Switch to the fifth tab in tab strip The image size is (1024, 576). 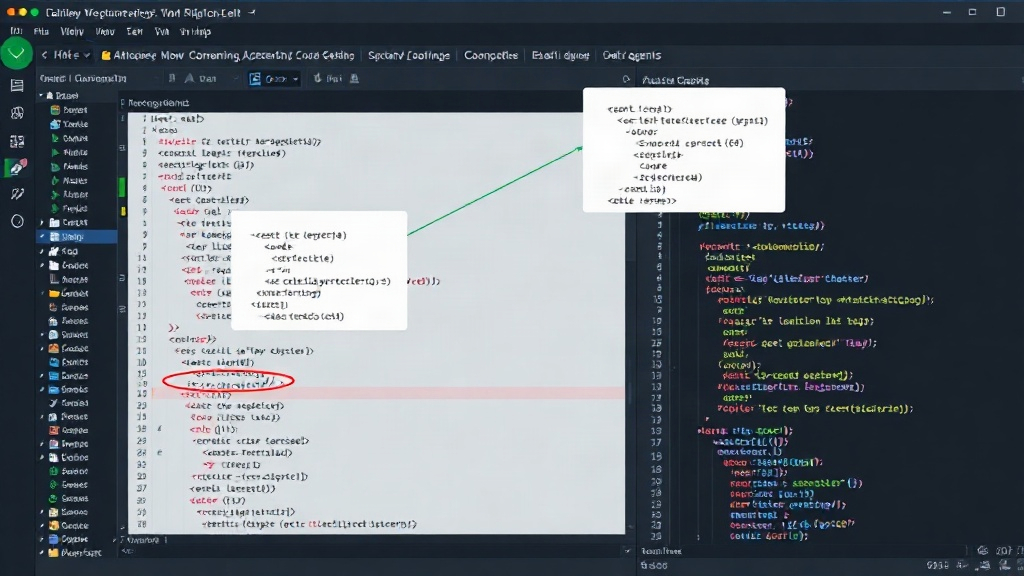632,56
